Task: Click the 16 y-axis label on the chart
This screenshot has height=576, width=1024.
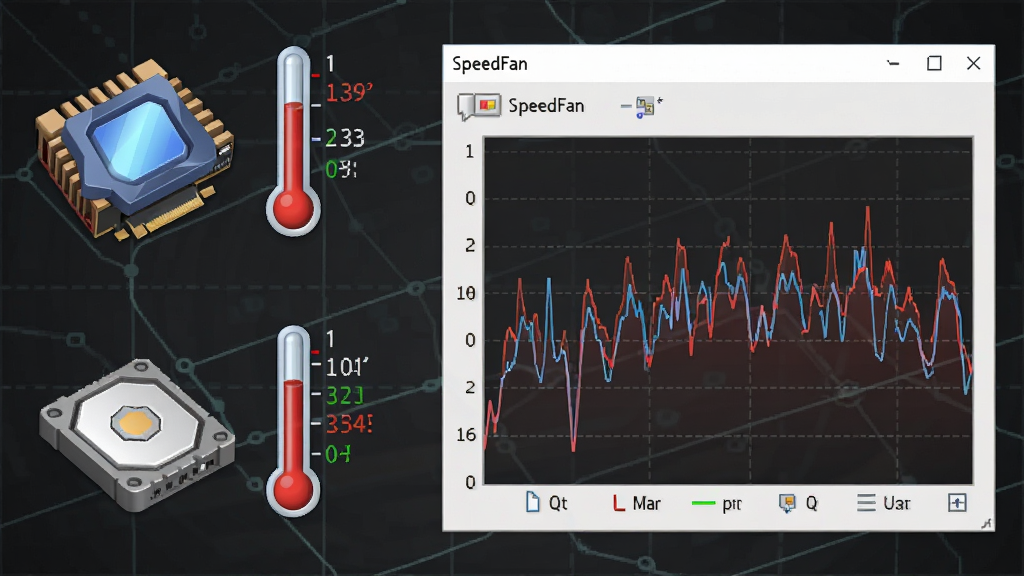Action: pos(466,435)
